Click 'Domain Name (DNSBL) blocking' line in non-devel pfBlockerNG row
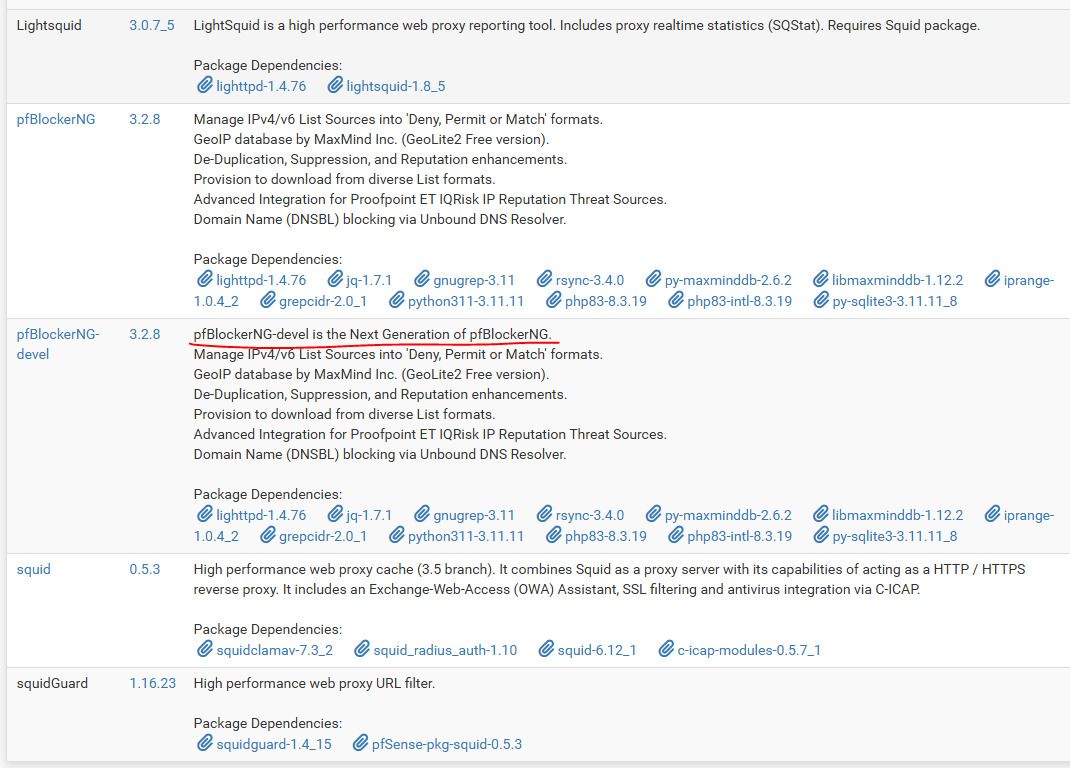Viewport: 1070px width, 768px height. pyautogui.click(x=380, y=219)
